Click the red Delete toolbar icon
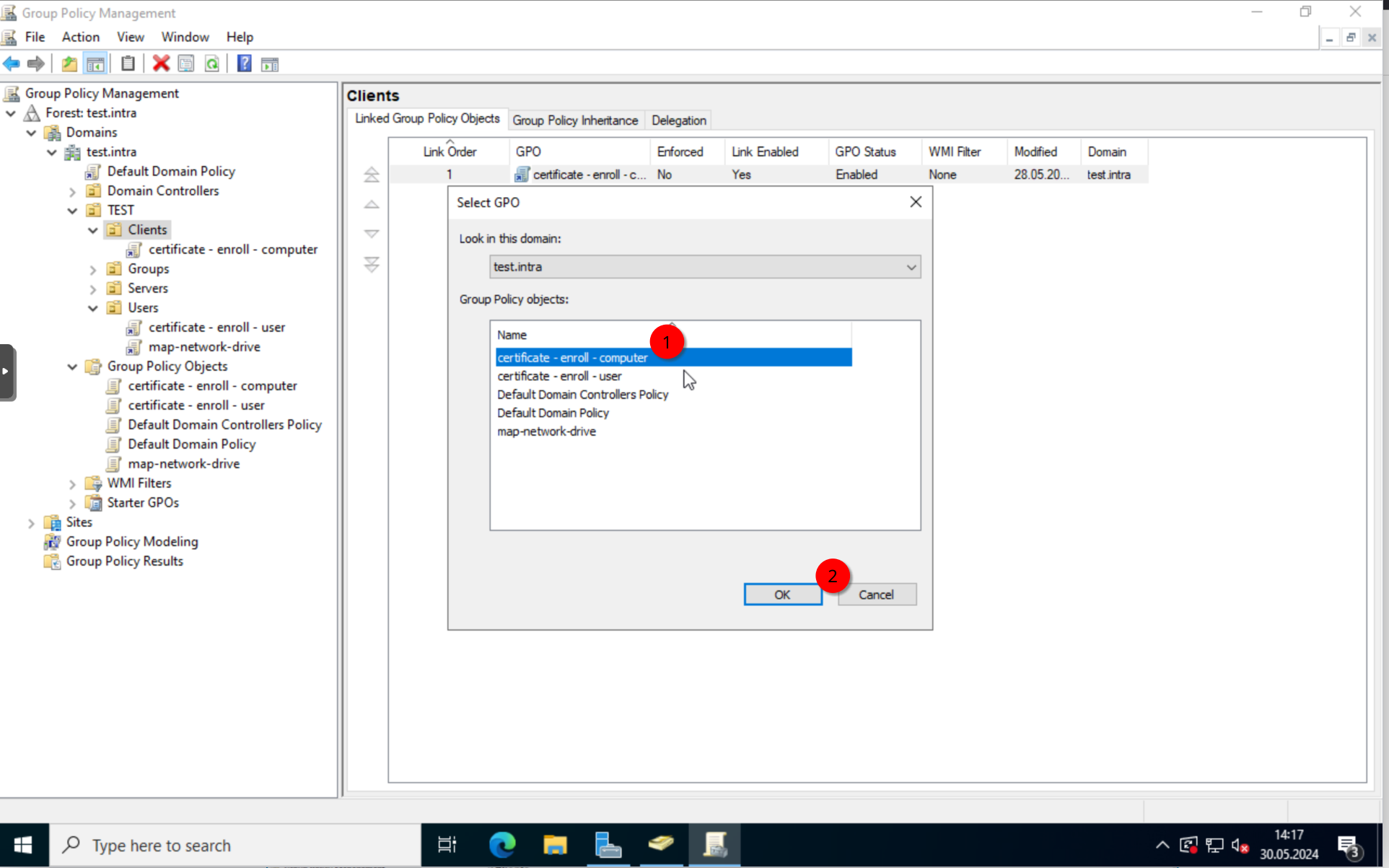 click(161, 64)
